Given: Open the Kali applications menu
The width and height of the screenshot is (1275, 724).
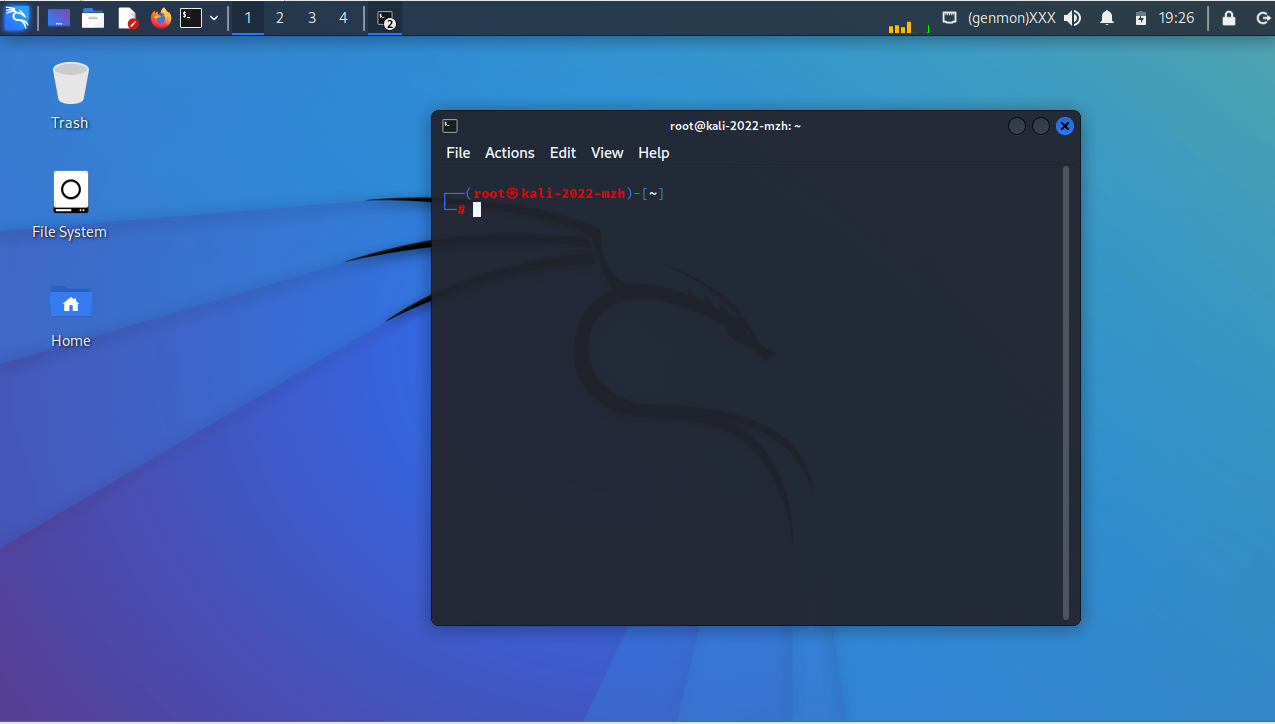Looking at the screenshot, I should coord(17,17).
